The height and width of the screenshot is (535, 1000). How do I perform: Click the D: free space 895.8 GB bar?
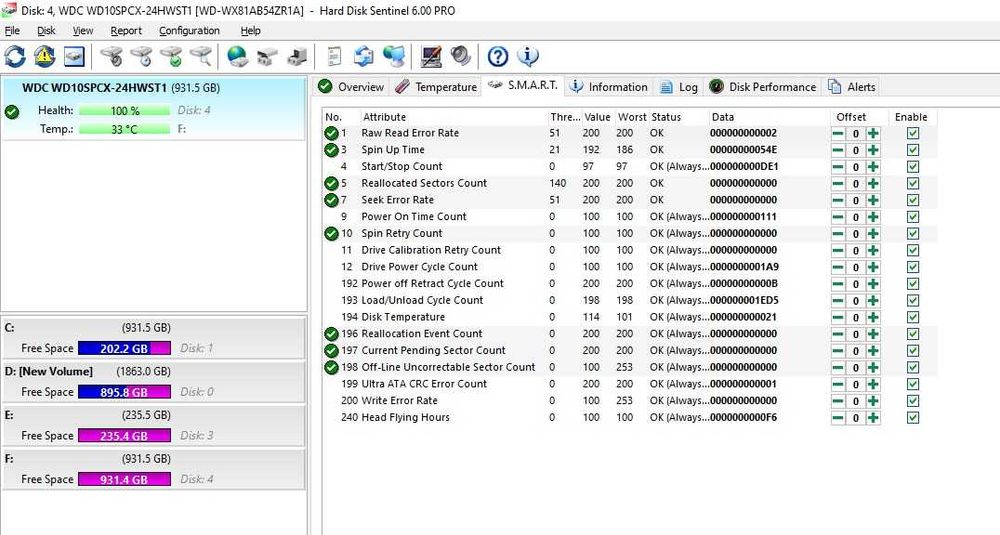coord(124,392)
